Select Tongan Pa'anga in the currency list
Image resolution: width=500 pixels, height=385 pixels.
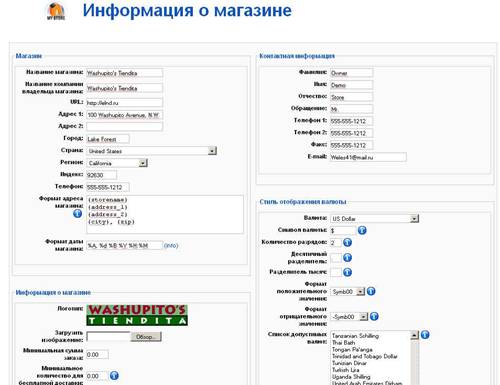[352, 349]
